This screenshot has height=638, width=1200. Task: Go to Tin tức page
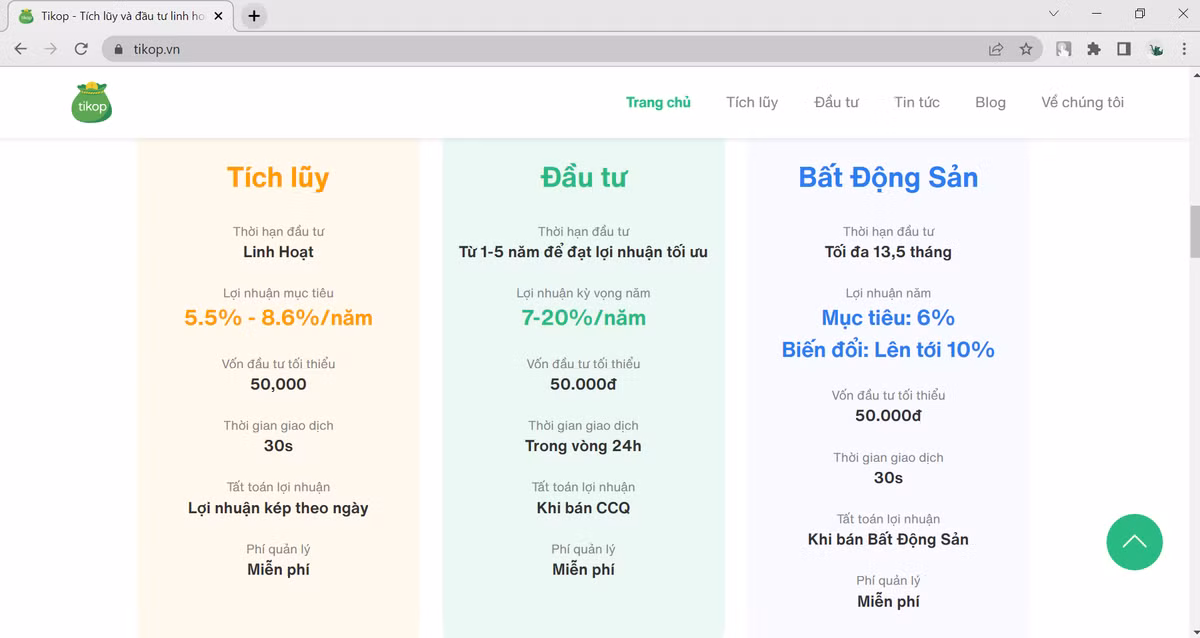pos(916,102)
